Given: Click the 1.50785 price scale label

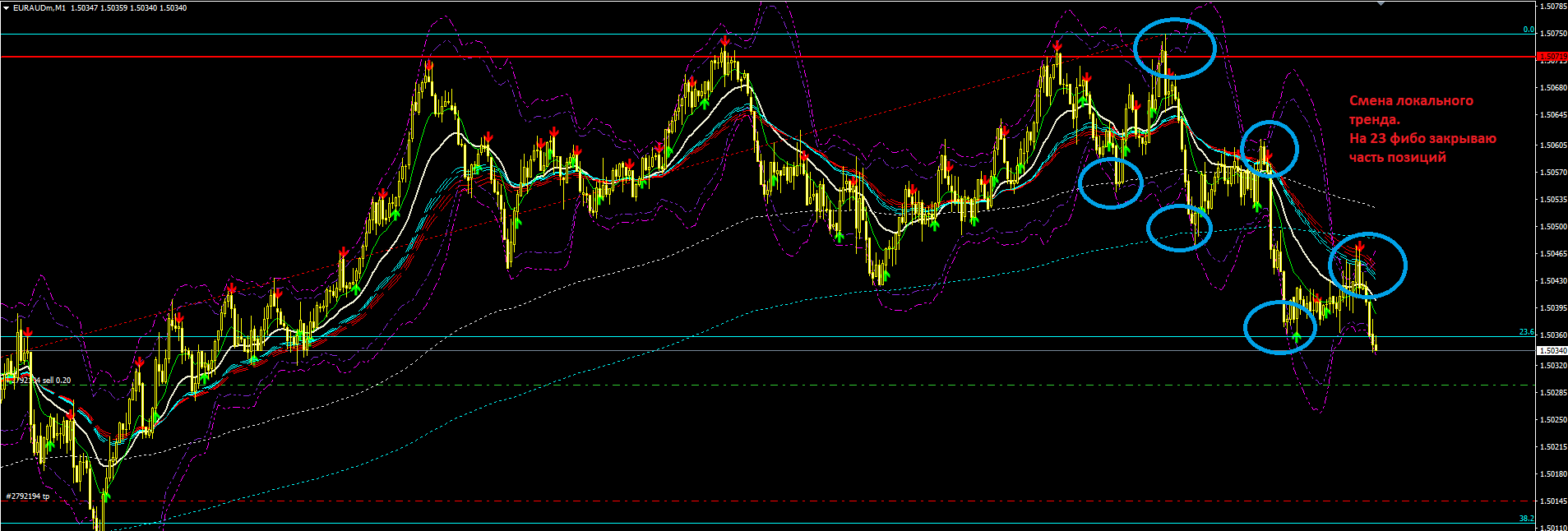Looking at the screenshot, I should [1553, 7].
